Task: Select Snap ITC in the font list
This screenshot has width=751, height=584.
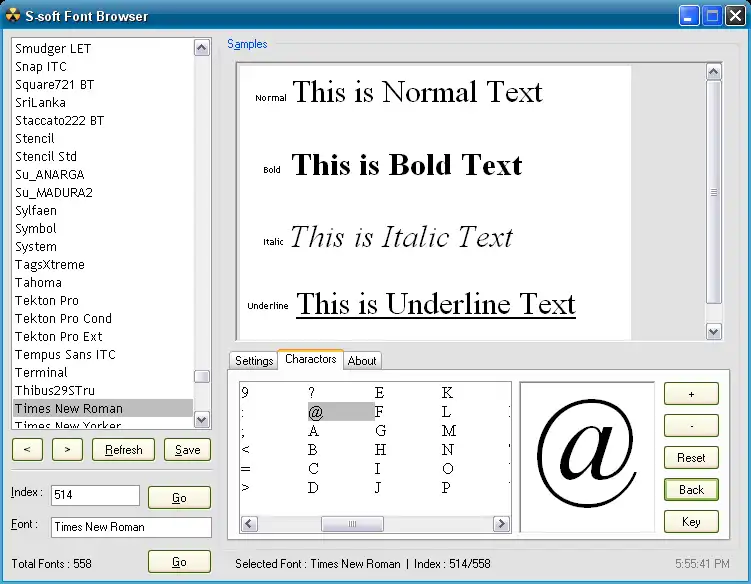Action: point(103,67)
